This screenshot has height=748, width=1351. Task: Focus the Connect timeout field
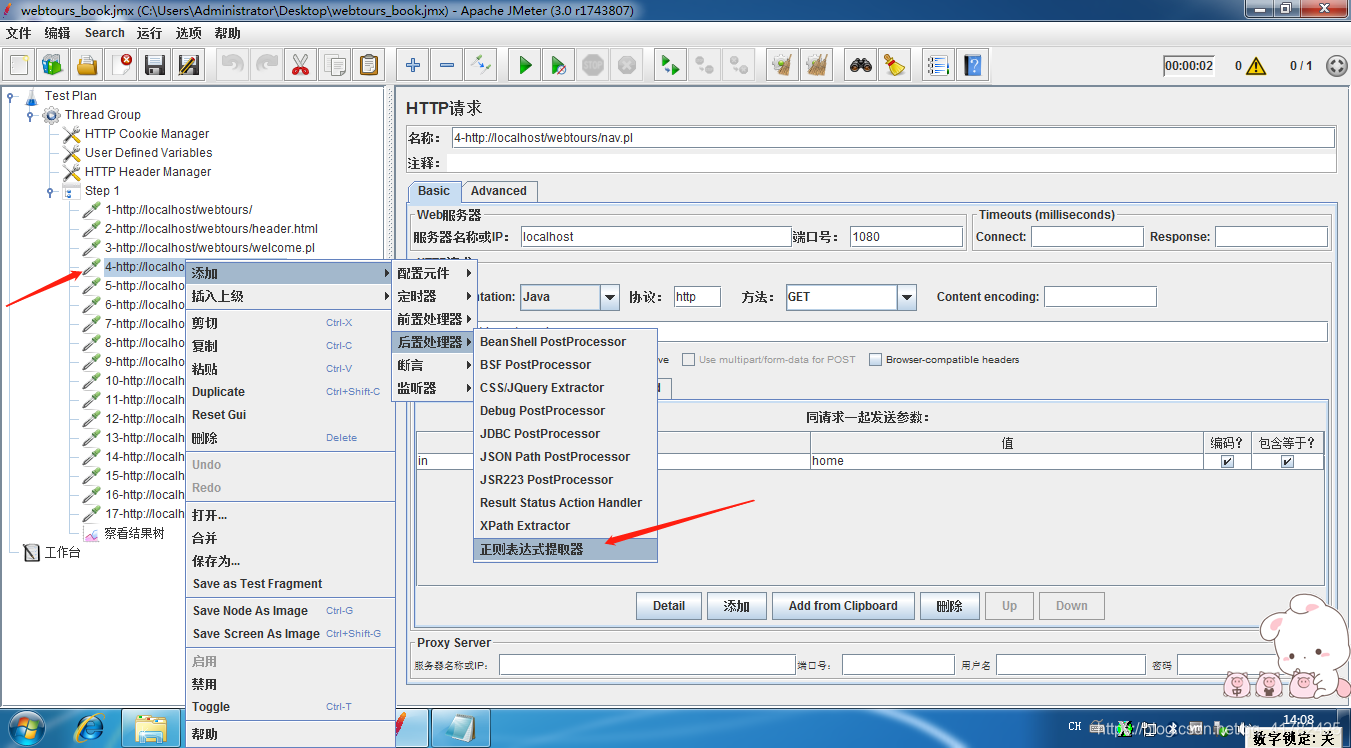click(1087, 237)
